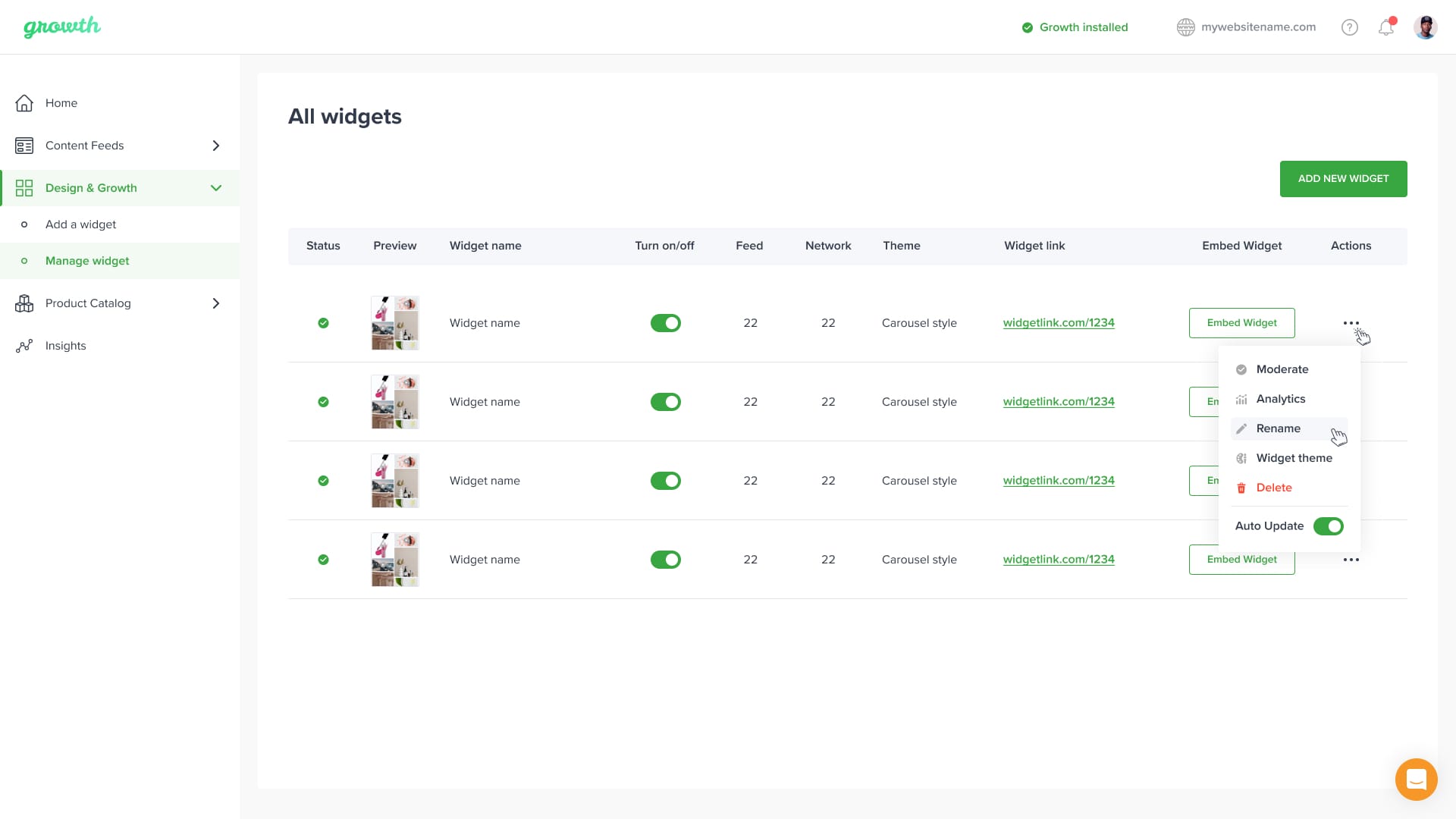Click the globe icon beside mywebsitename.com

pos(1185,27)
